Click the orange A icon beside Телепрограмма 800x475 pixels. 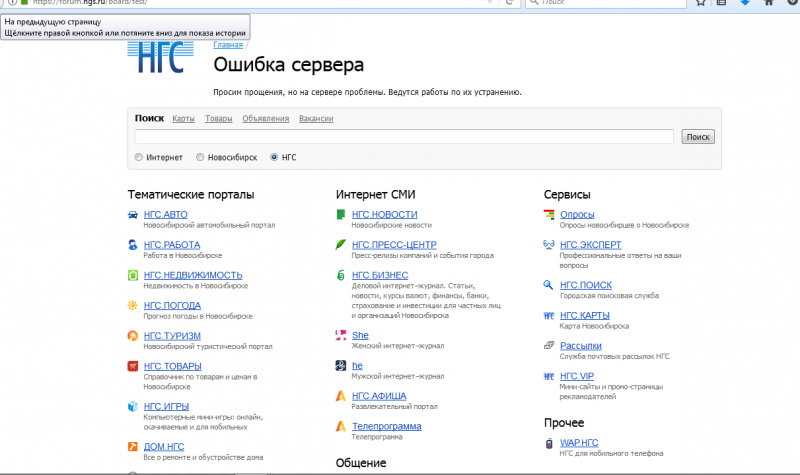pyautogui.click(x=340, y=426)
